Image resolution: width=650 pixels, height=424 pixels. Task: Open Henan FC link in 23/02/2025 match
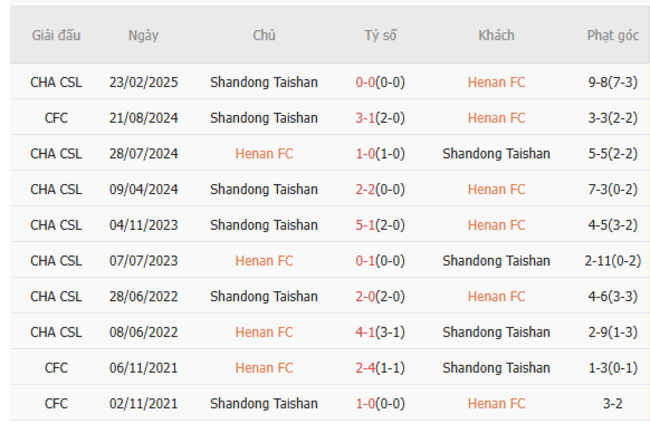click(496, 82)
